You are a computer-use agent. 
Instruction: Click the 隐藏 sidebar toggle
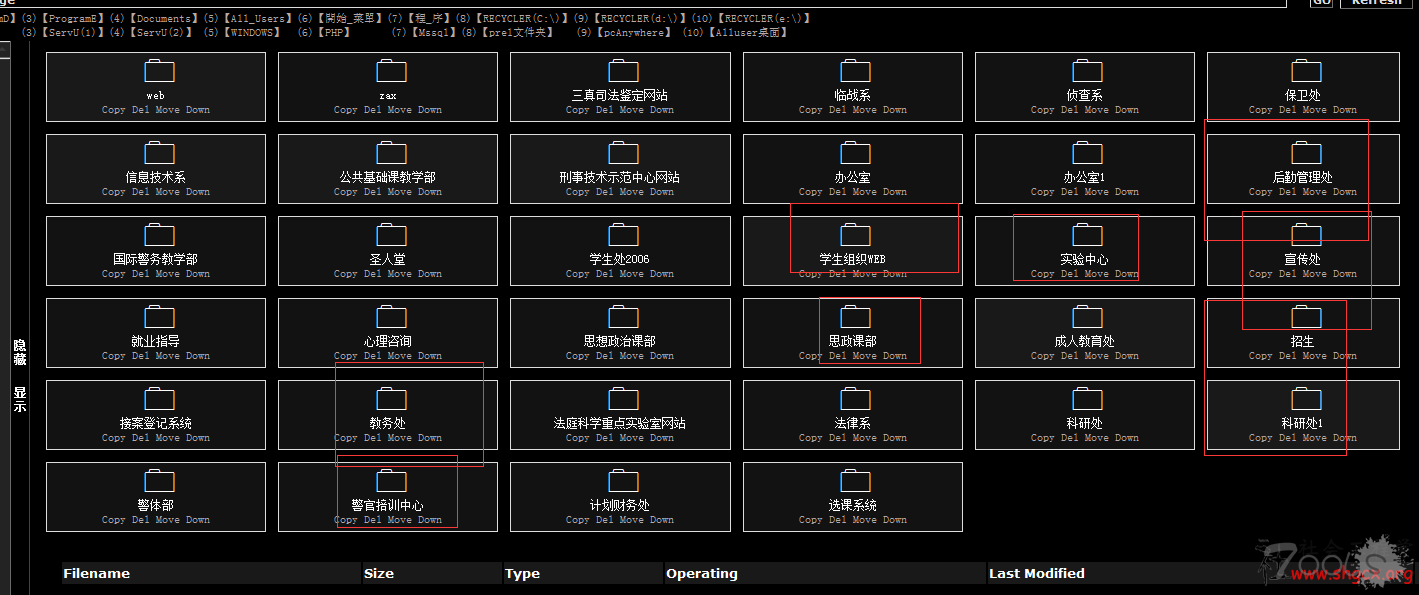[19, 352]
